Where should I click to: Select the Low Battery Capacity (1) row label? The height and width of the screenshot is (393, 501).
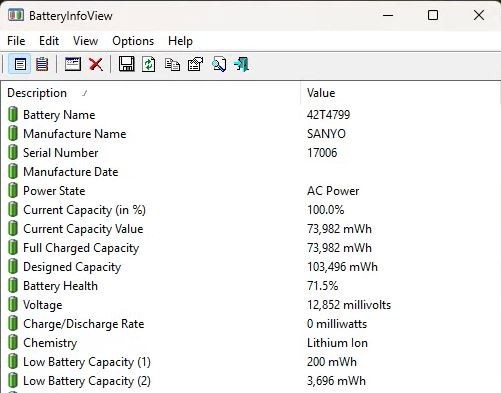(x=87, y=362)
